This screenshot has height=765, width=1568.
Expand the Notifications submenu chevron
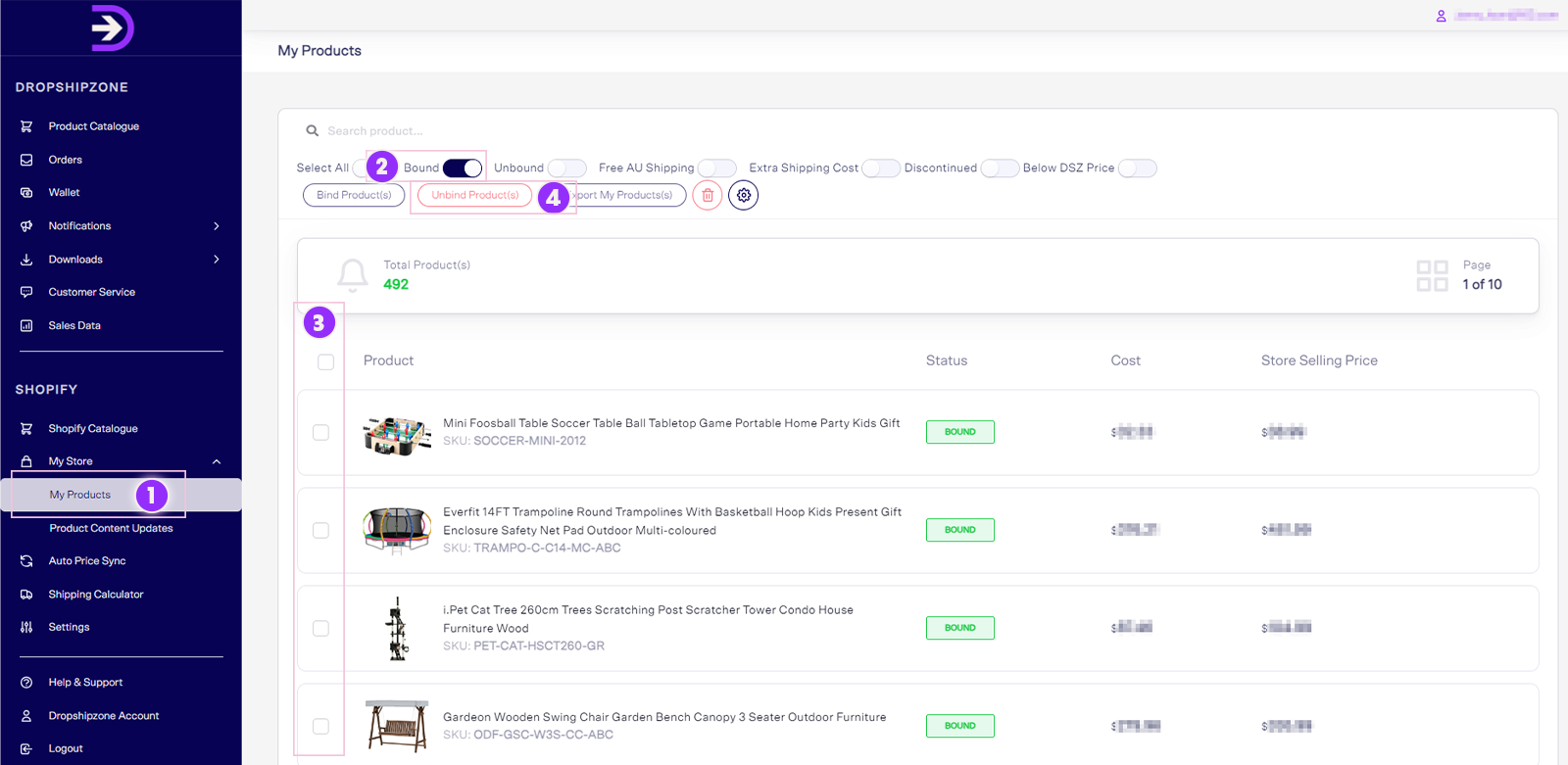pos(217,226)
